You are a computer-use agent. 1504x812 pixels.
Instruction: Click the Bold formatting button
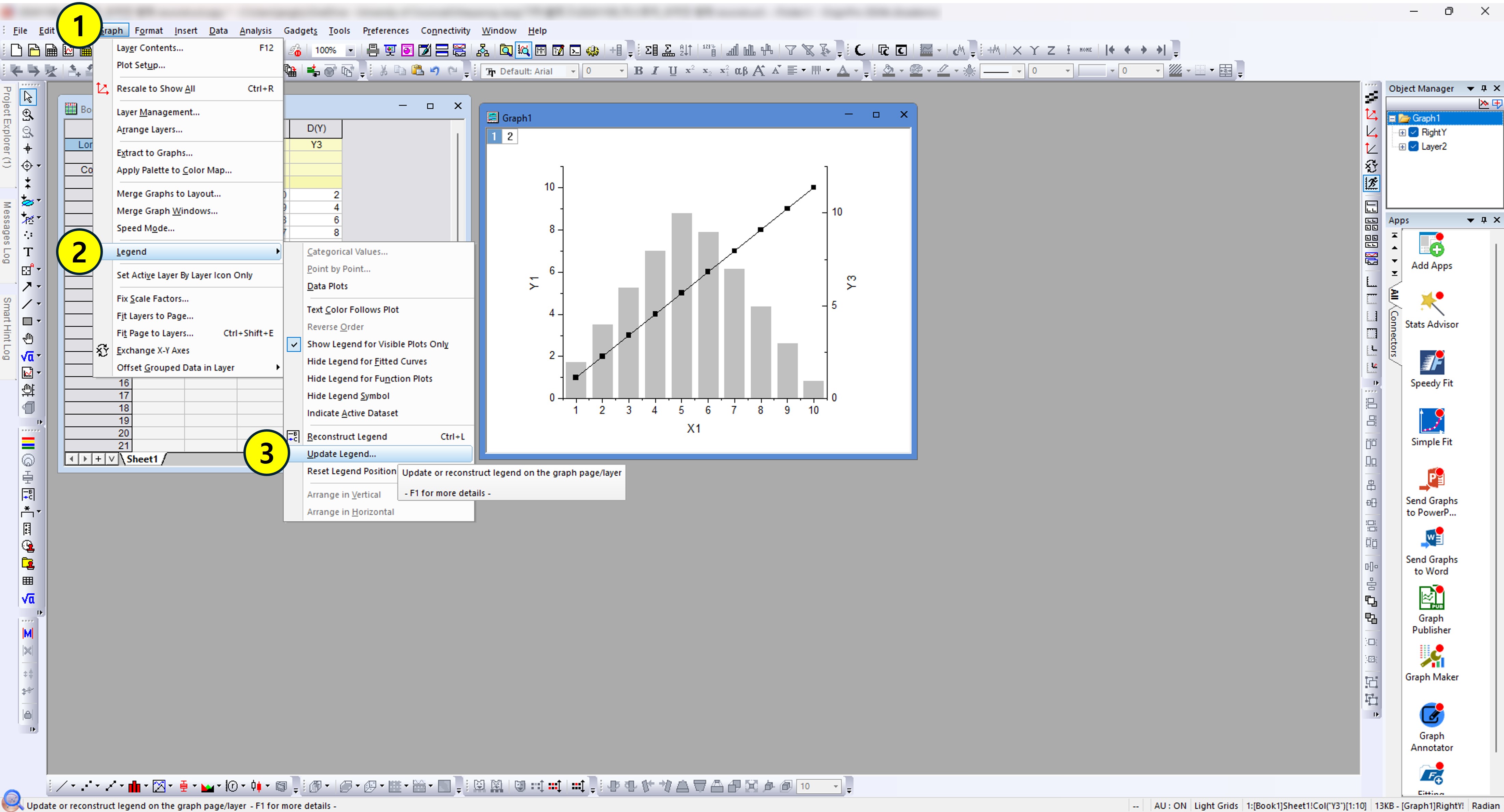(x=638, y=71)
